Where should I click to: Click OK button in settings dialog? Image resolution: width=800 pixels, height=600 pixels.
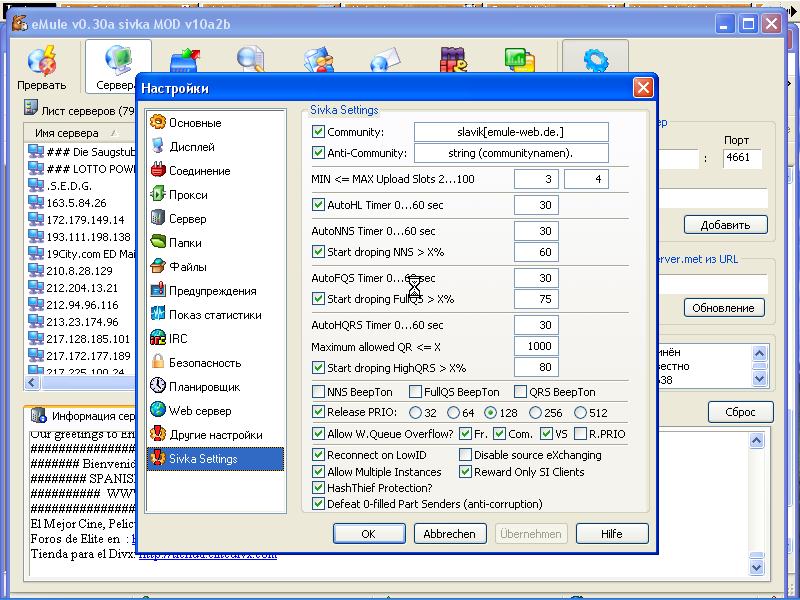tap(369, 534)
